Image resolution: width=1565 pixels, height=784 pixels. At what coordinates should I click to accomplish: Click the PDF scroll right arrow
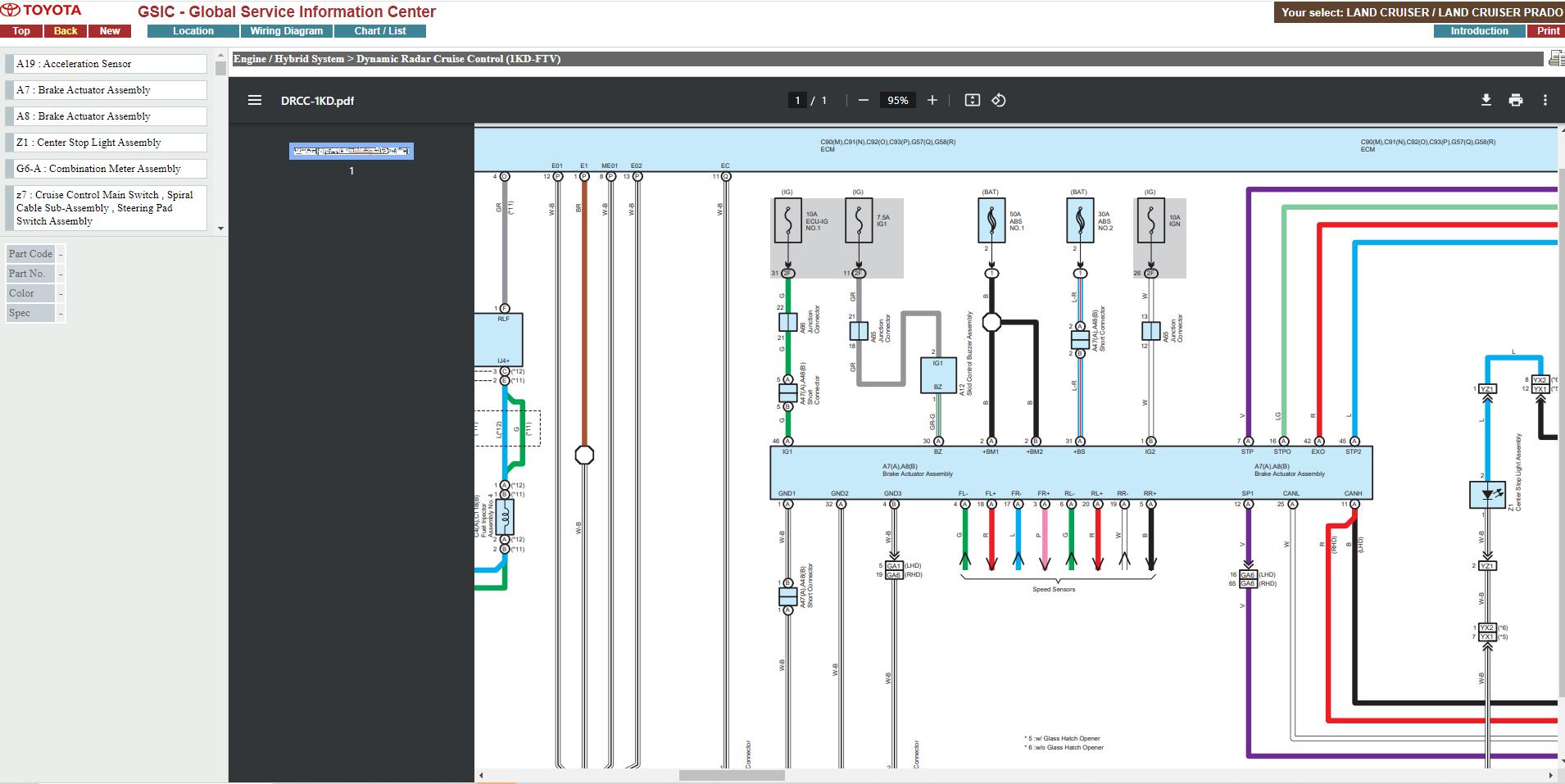tap(1551, 775)
